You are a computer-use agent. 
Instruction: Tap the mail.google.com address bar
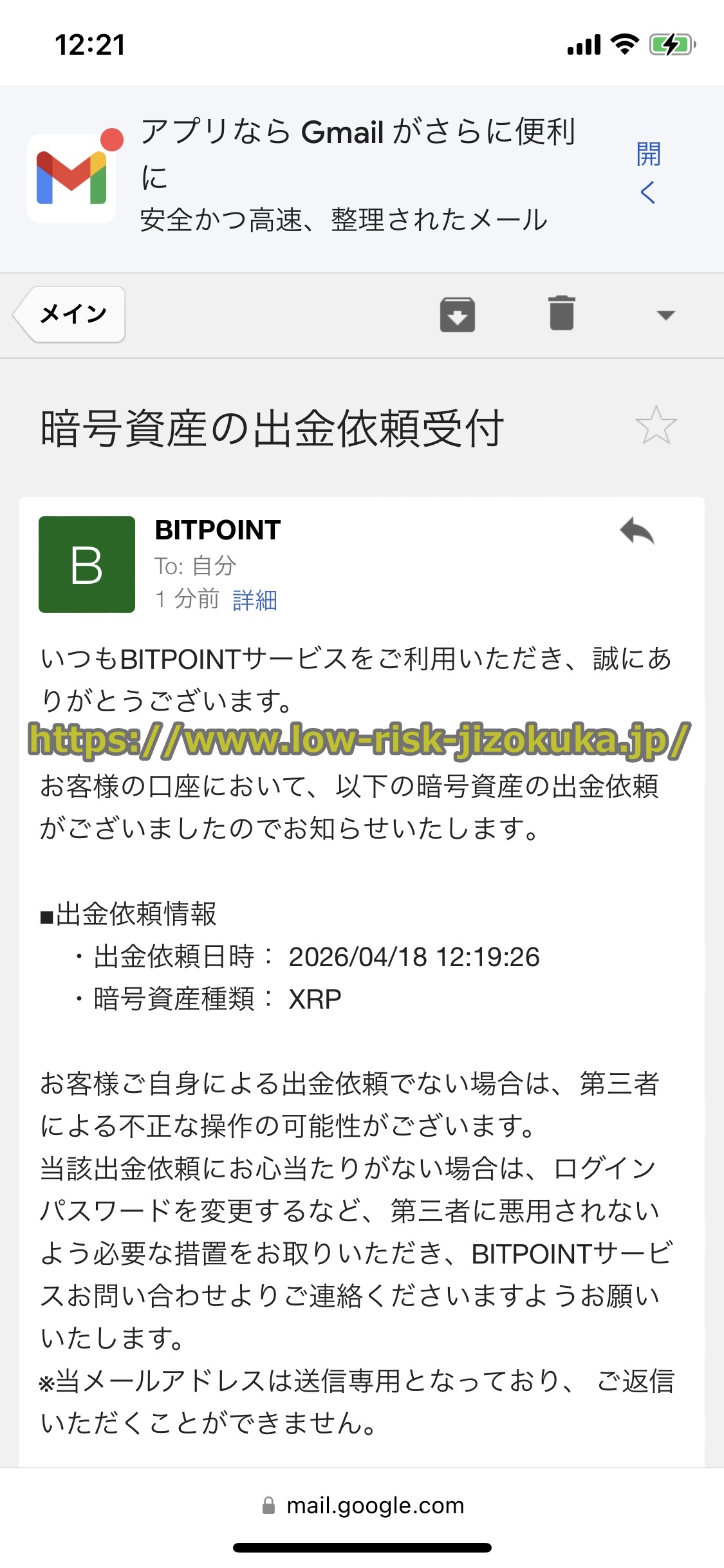click(375, 1506)
